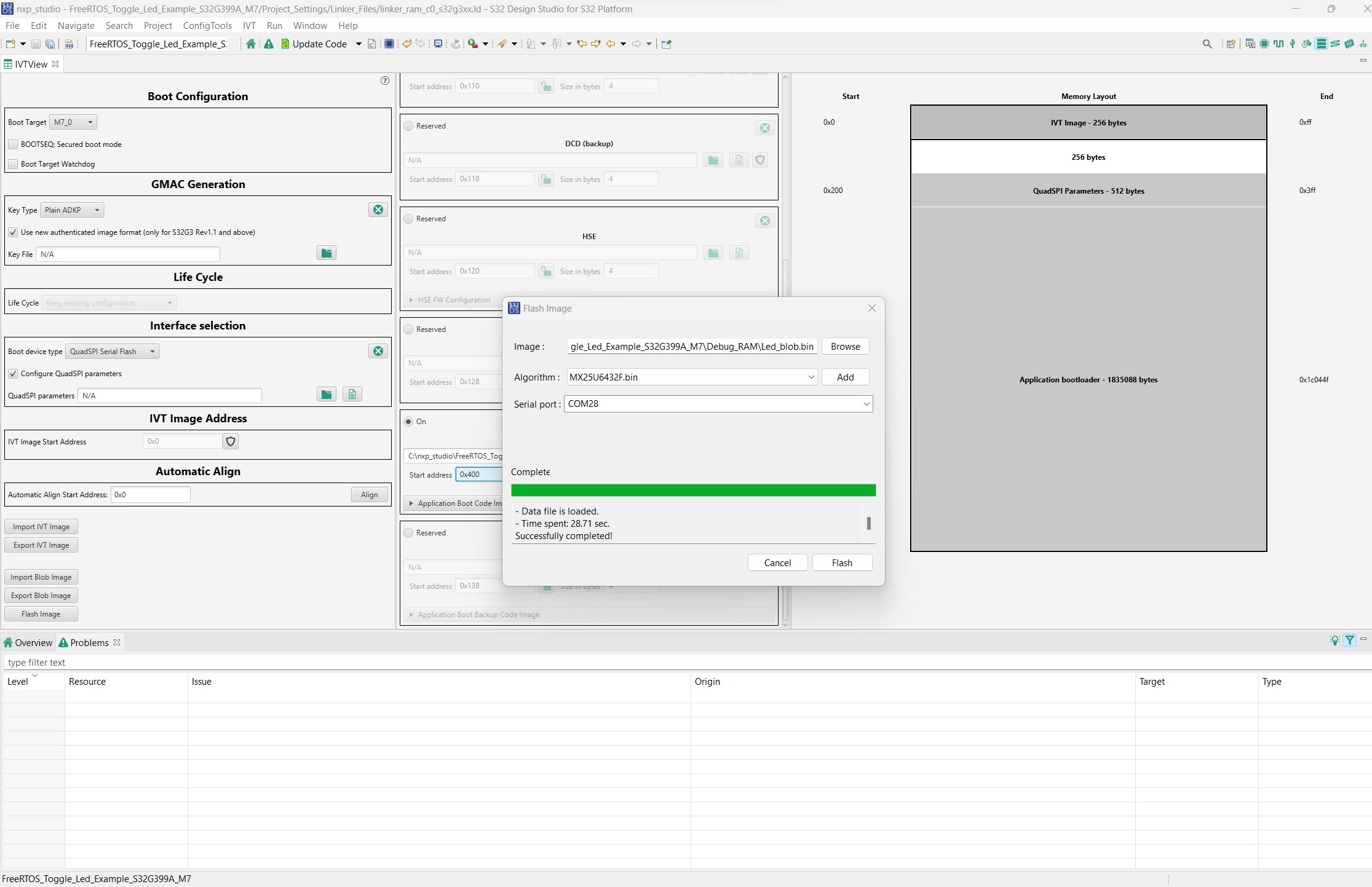Click the toolbar search magnifier icon

pyautogui.click(x=1207, y=44)
